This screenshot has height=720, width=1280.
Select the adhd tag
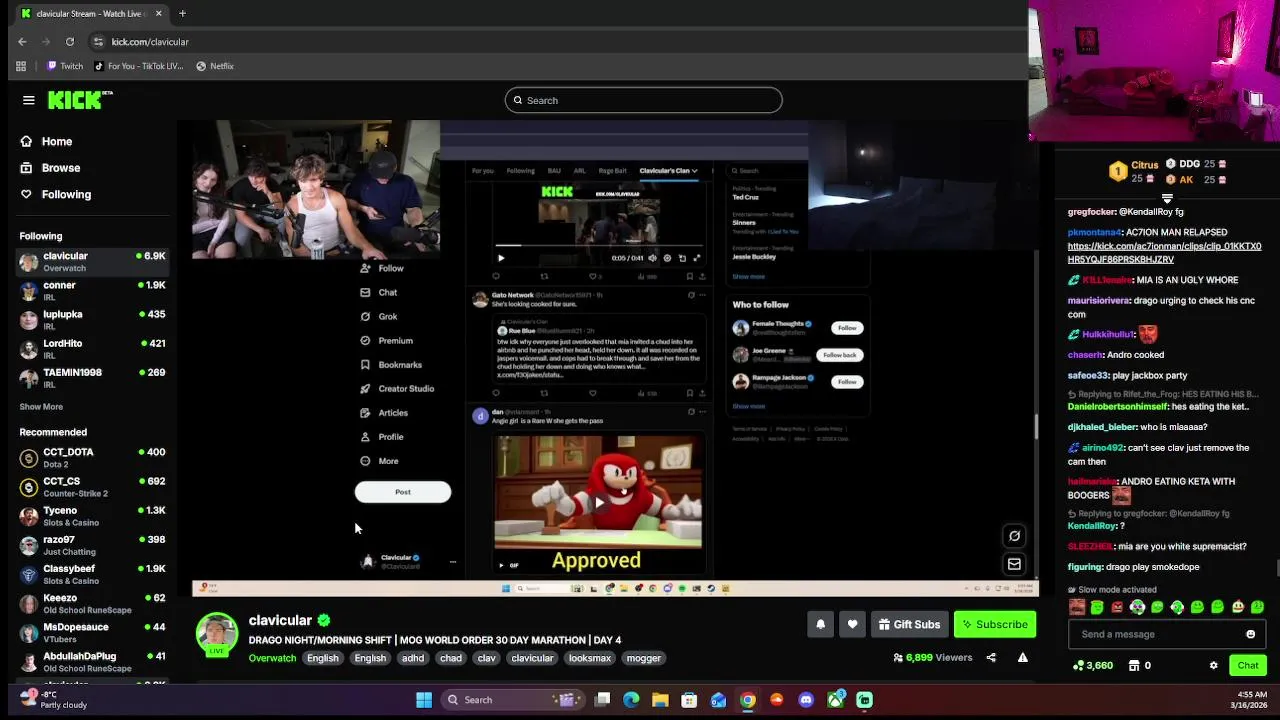pyautogui.click(x=413, y=658)
